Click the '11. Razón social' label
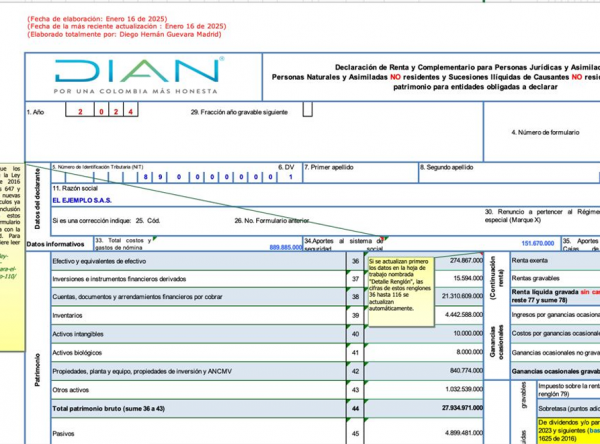600x444 pixels. click(75, 188)
